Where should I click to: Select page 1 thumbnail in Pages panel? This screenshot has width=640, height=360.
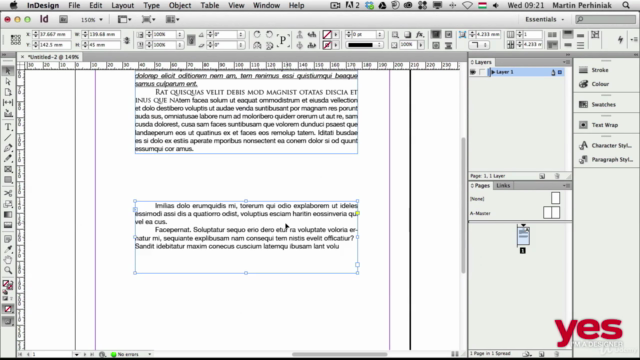523,237
